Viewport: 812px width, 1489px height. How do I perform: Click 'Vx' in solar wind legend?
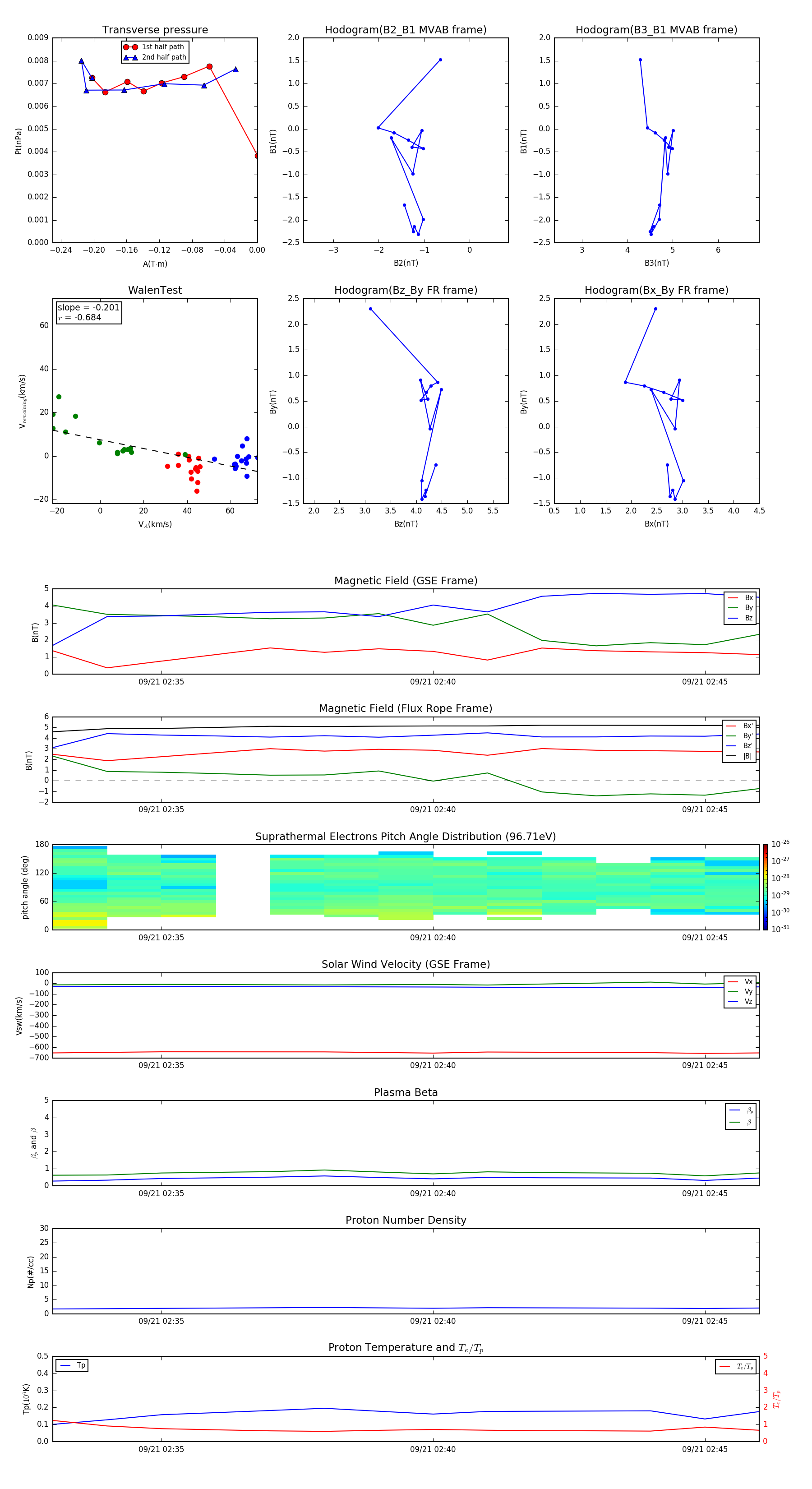click(740, 981)
